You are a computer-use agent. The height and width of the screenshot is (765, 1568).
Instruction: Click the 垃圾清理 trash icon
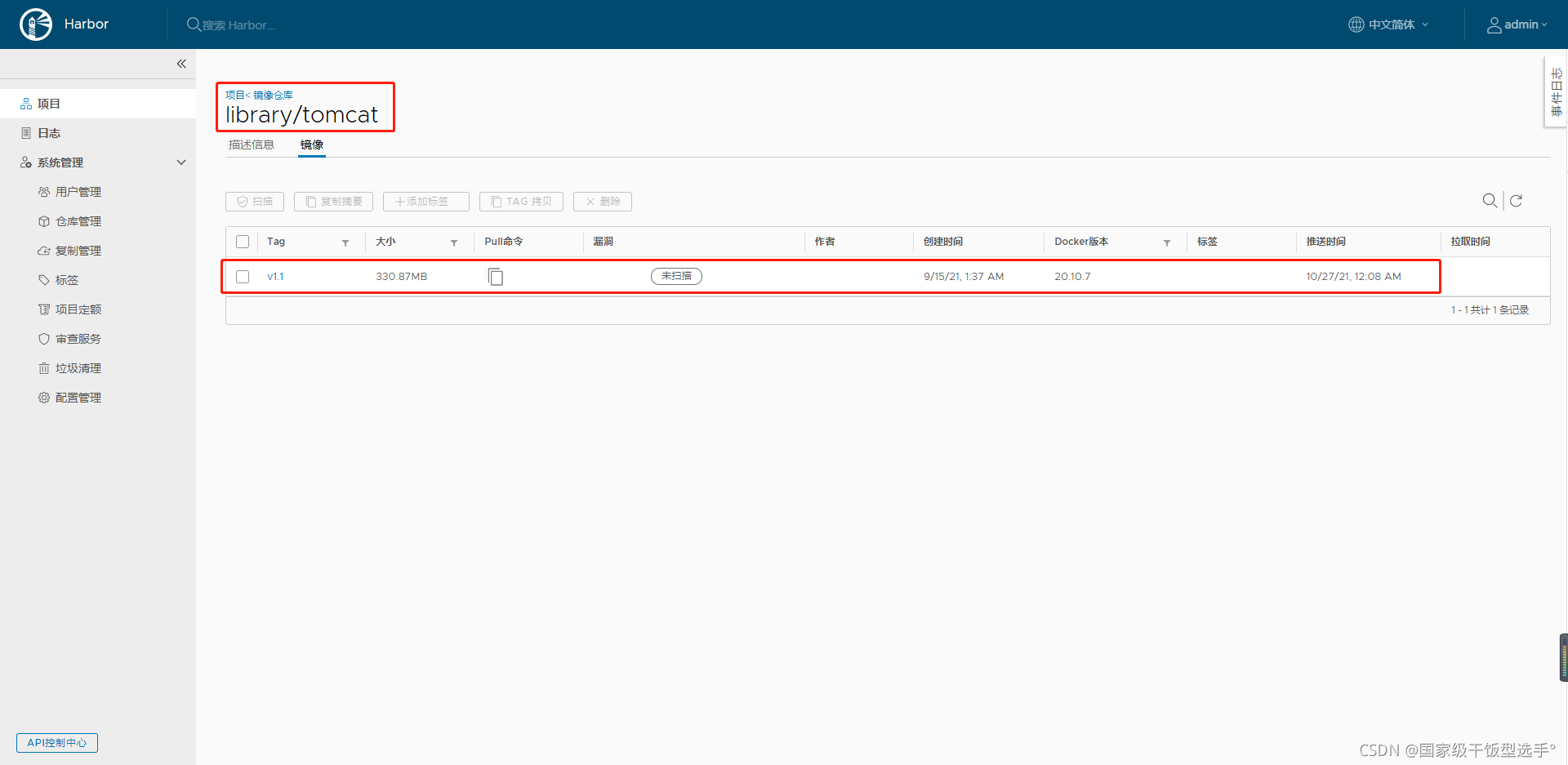(x=44, y=368)
